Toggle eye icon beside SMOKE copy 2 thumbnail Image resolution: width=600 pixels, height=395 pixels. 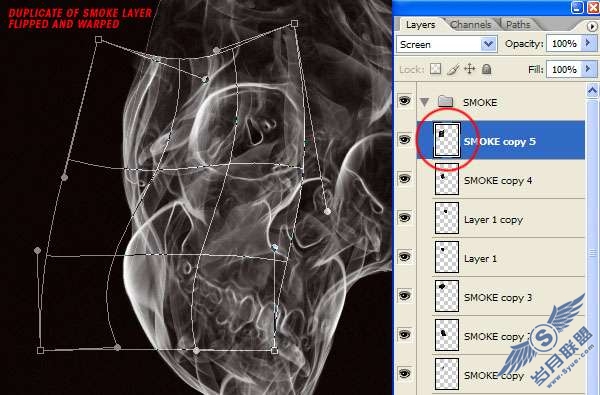(405, 335)
